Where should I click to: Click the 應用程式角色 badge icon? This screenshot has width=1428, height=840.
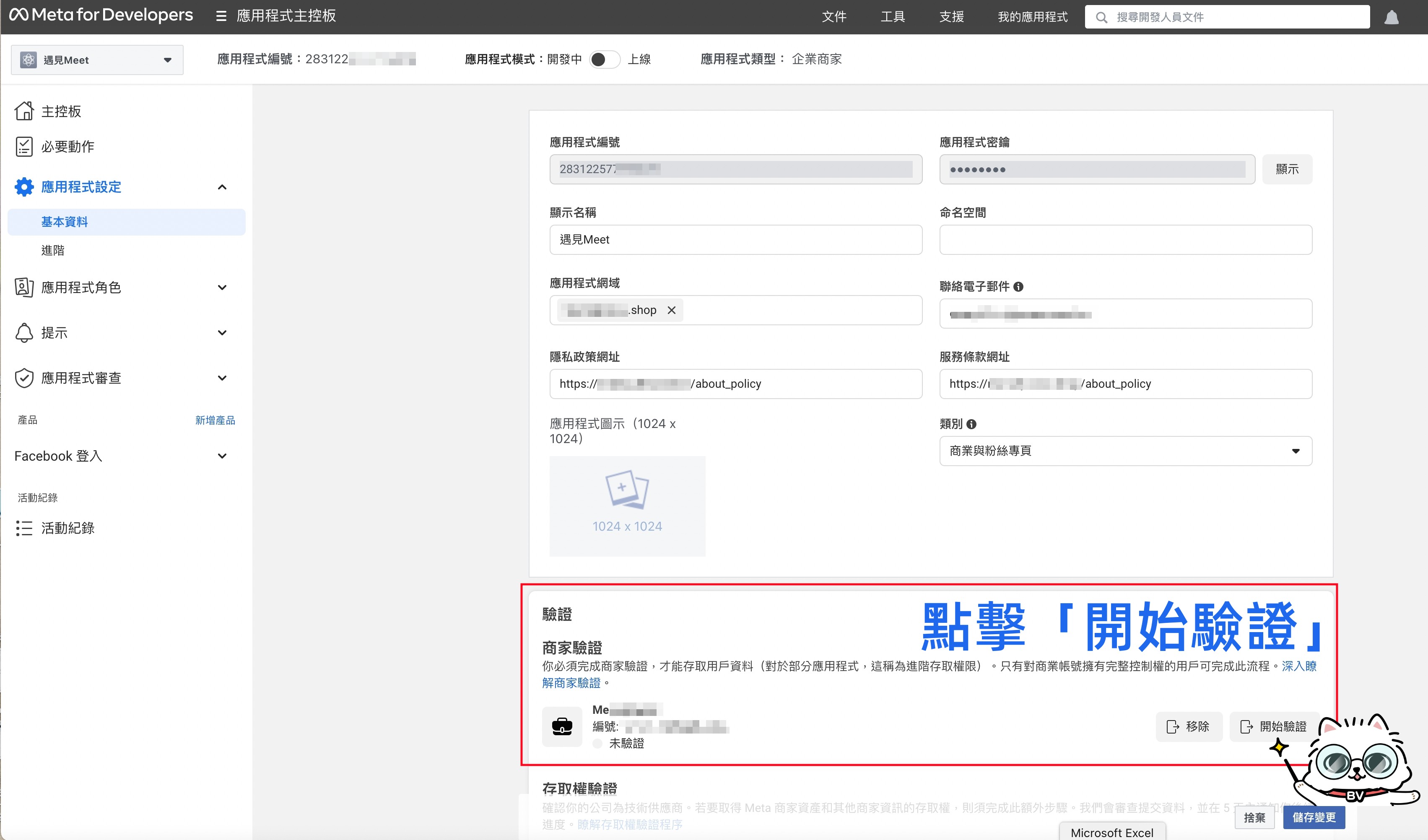click(24, 287)
